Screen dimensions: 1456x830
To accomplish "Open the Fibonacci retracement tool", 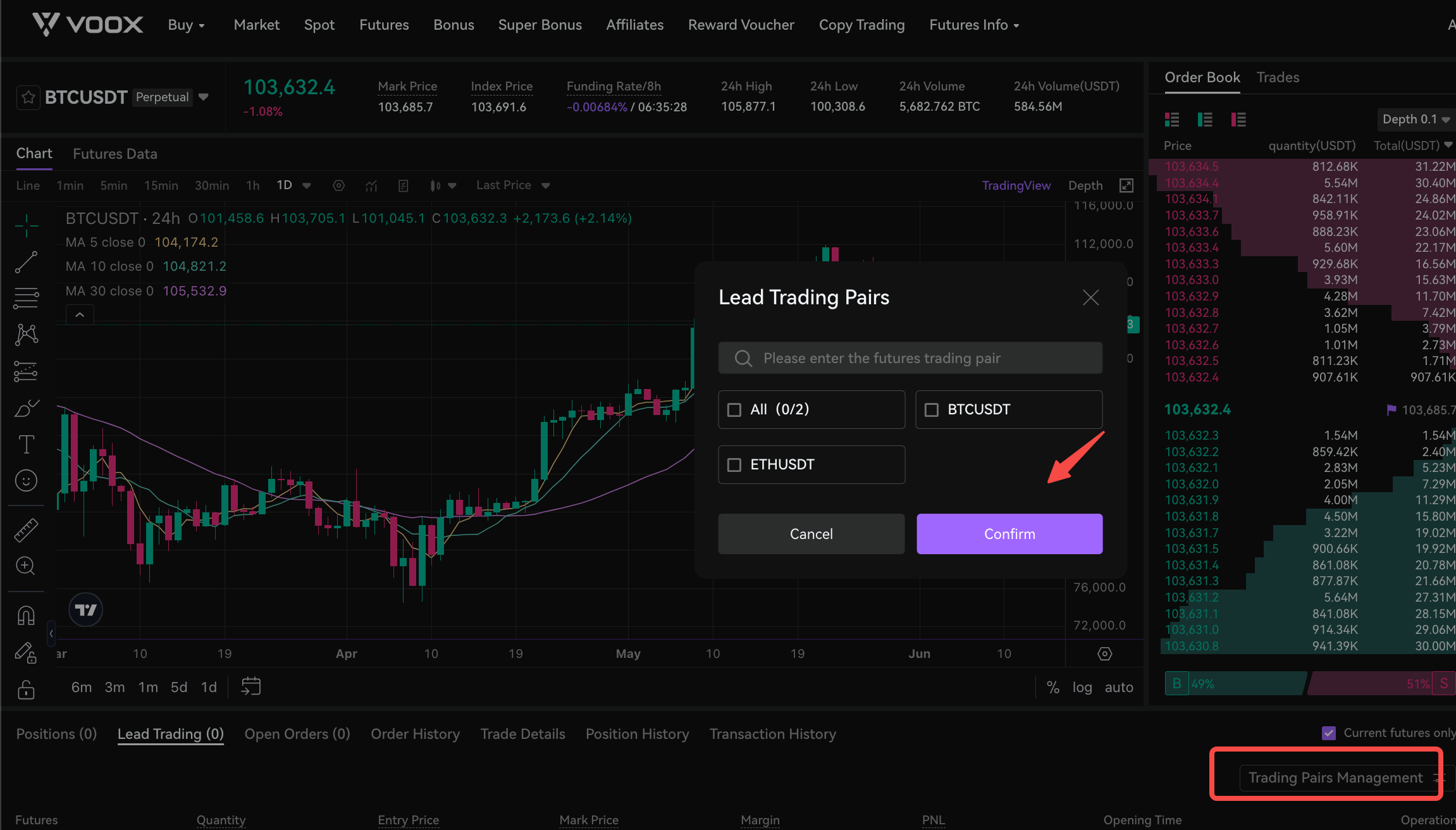I will [27, 298].
